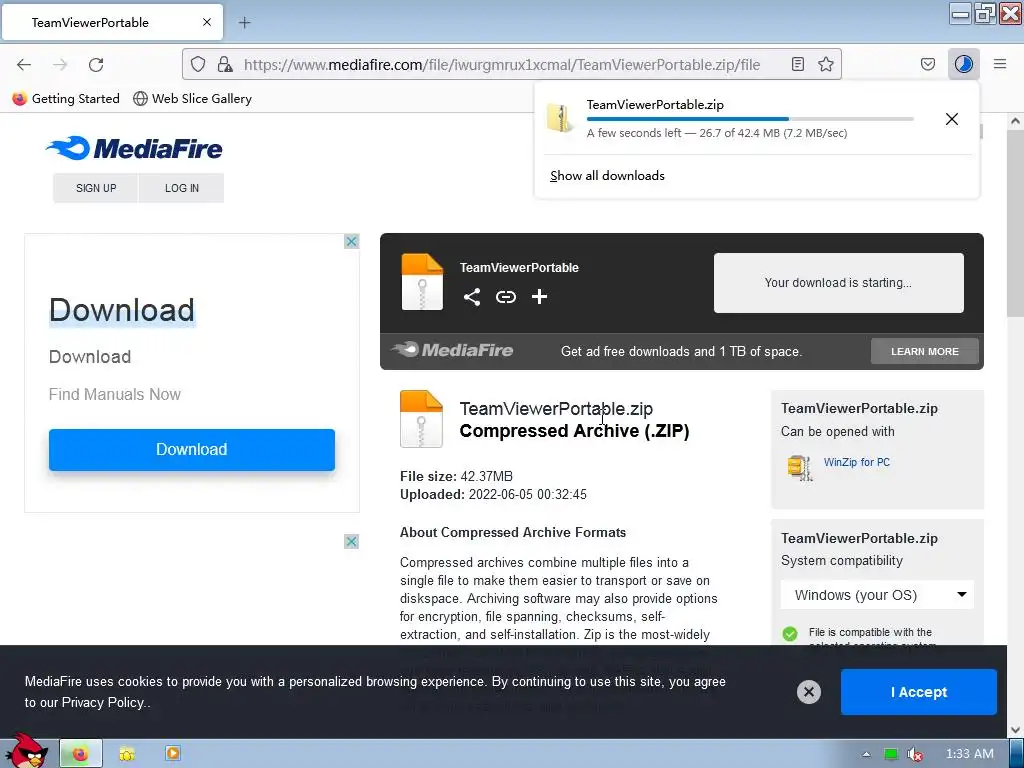Go back with the browser back arrow
Image resolution: width=1024 pixels, height=768 pixels.
point(24,65)
